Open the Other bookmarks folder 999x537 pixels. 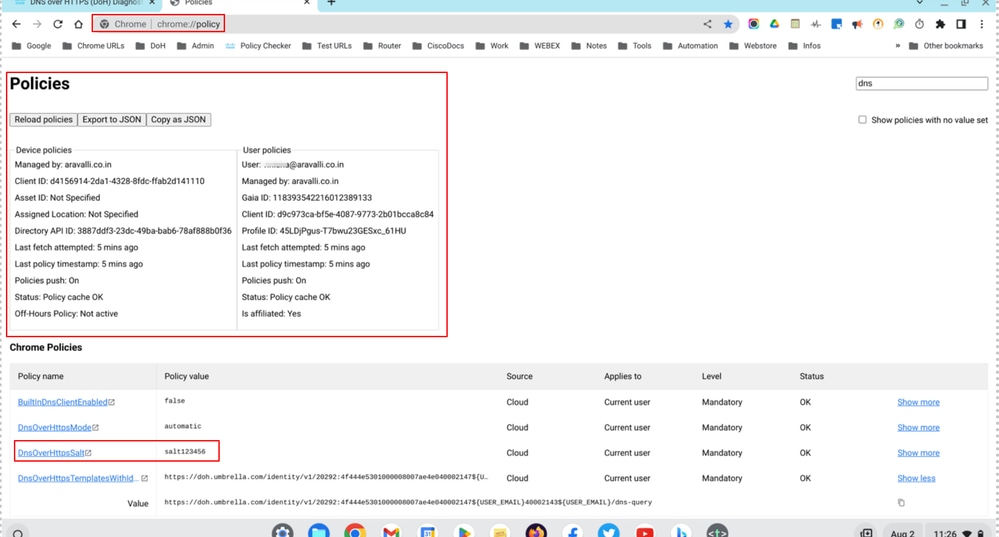point(945,46)
